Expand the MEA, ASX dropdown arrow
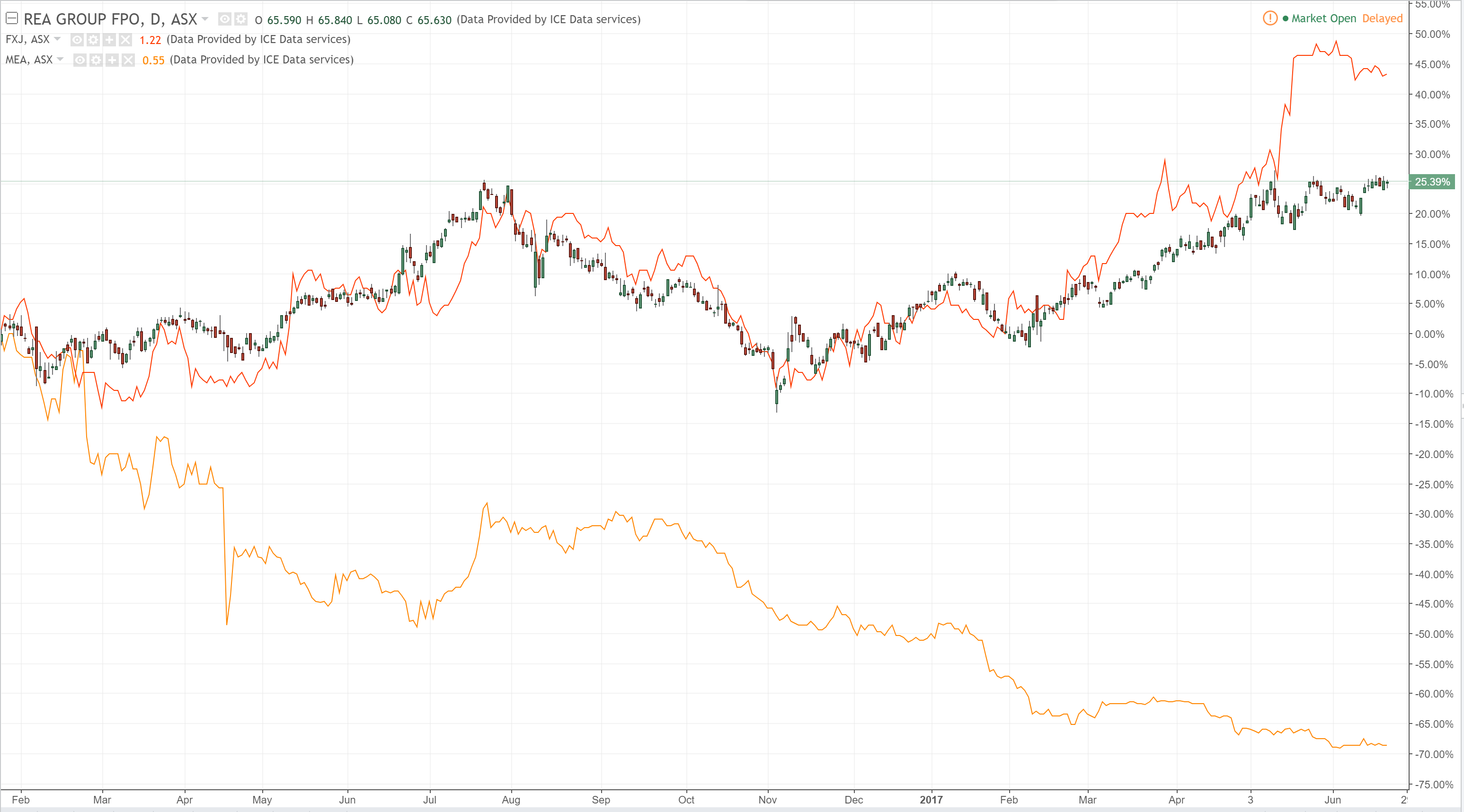The height and width of the screenshot is (812, 1464). (x=60, y=59)
